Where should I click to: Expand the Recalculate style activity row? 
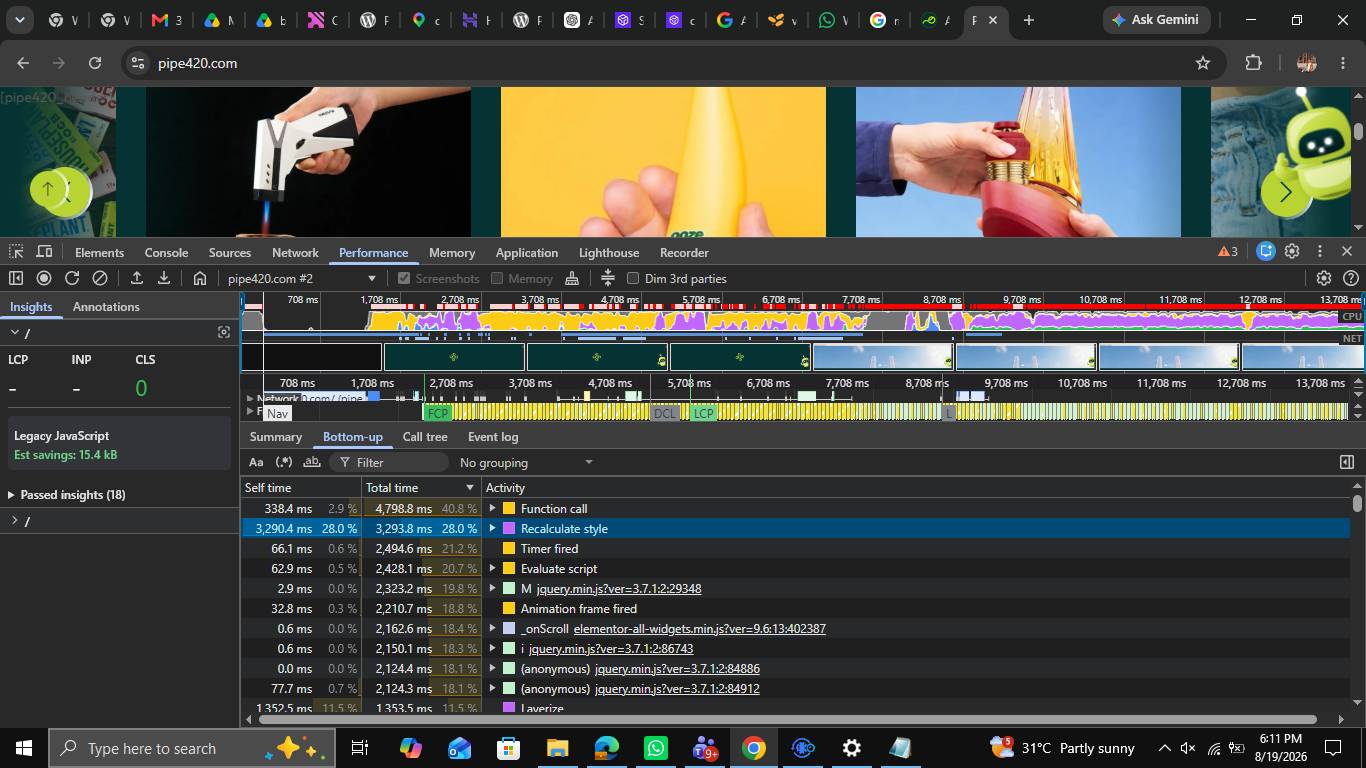(492, 528)
